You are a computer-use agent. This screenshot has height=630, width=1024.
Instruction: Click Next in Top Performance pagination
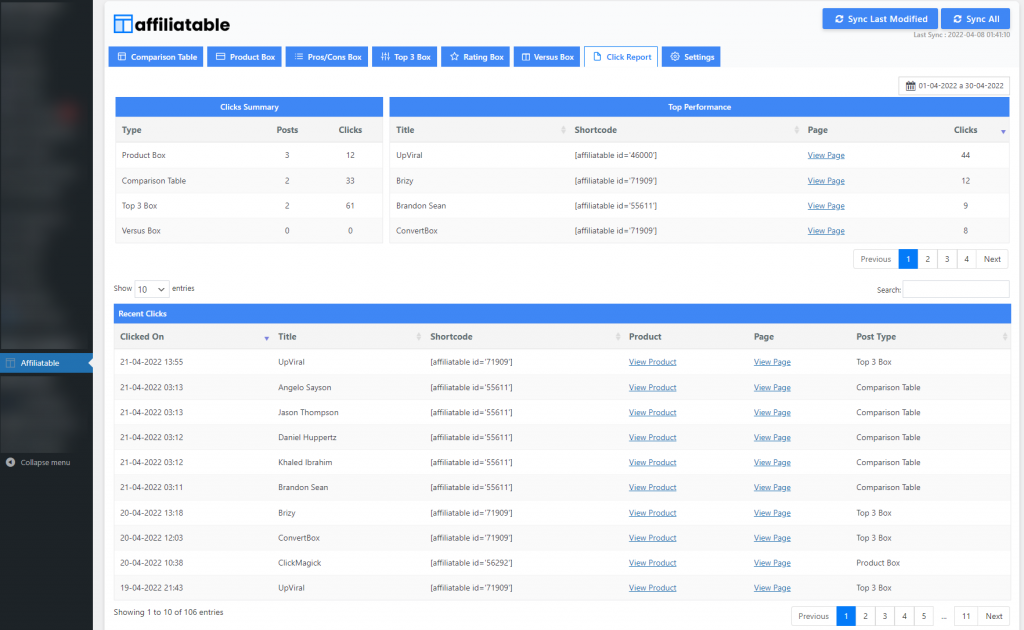[x=992, y=259]
